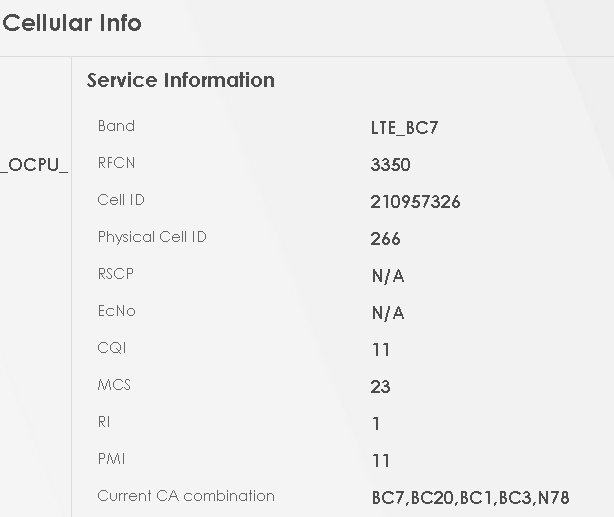Viewport: 614px width, 517px height.
Task: Click the partially visible _OCPU_ text
Action: tap(34, 164)
